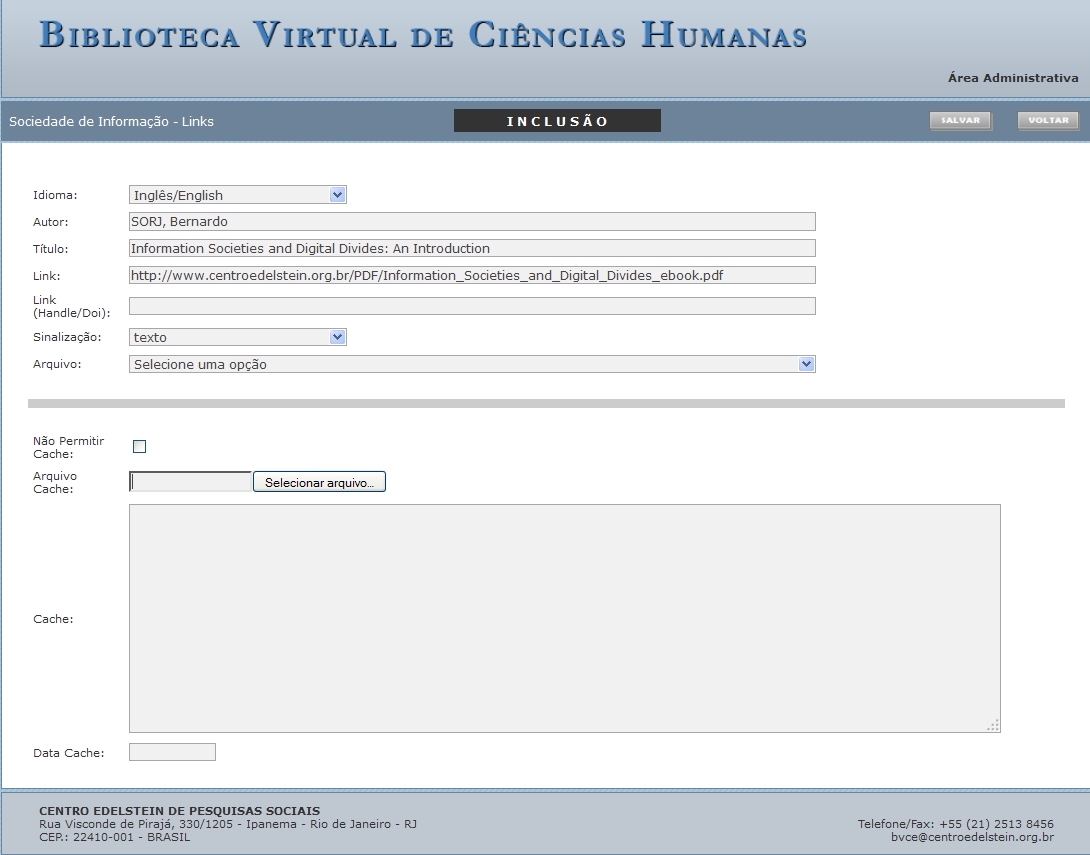Click the INCLUSÃO mode banner
Image resolution: width=1090 pixels, height=855 pixels.
coord(557,121)
